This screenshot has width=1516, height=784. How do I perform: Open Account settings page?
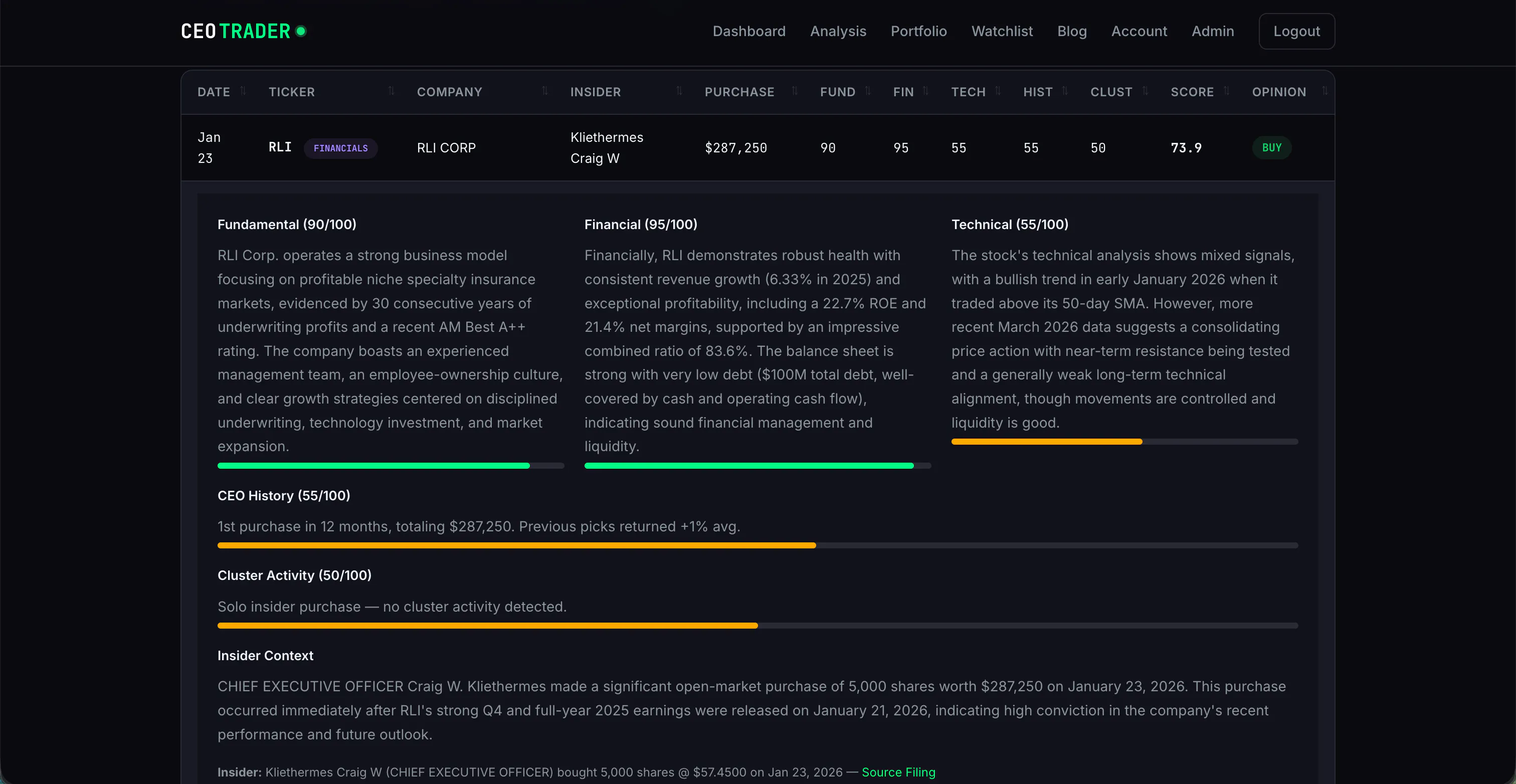[x=1140, y=31]
